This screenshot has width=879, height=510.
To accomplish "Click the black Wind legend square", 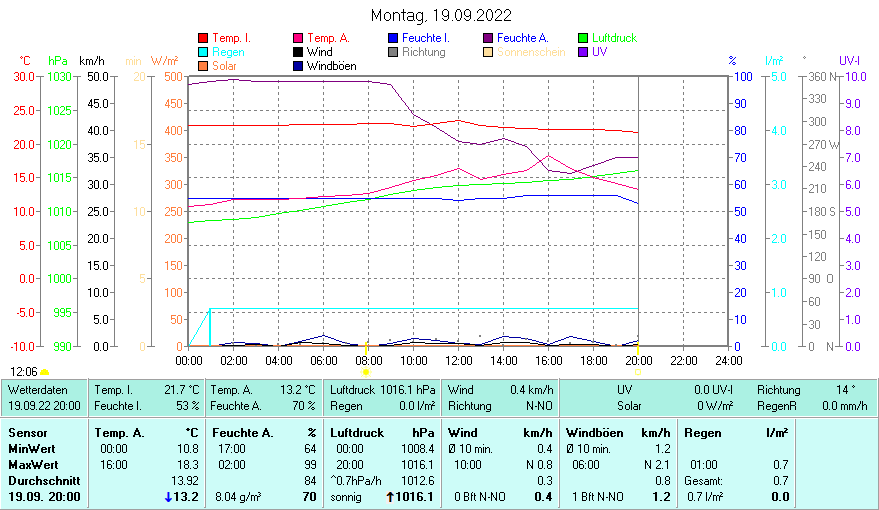I will [x=298, y=52].
